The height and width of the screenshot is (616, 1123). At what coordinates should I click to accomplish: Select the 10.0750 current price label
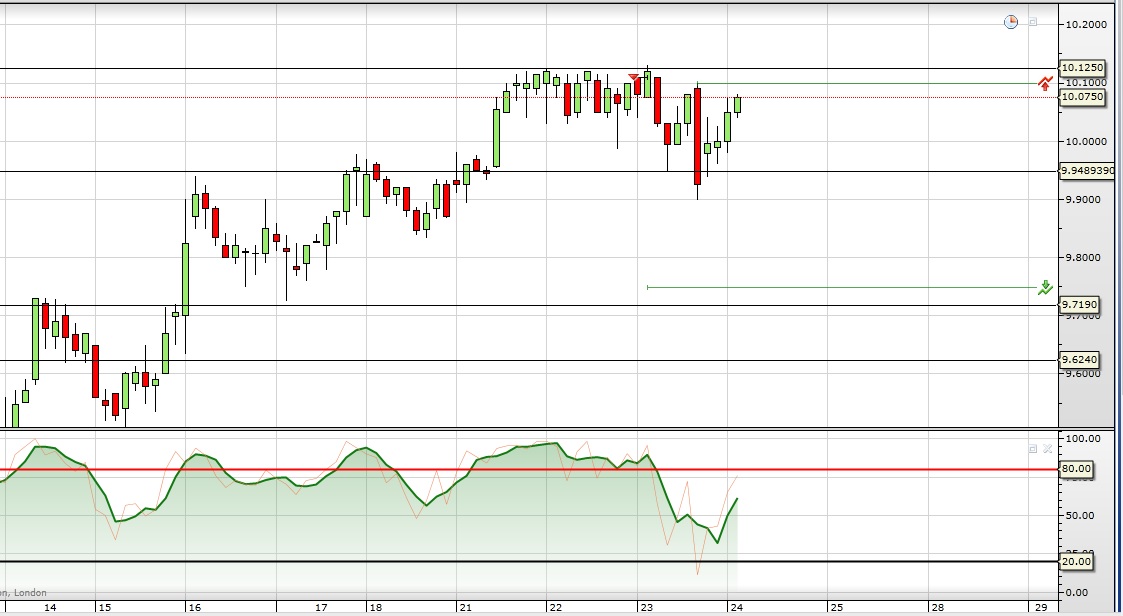tap(1081, 97)
